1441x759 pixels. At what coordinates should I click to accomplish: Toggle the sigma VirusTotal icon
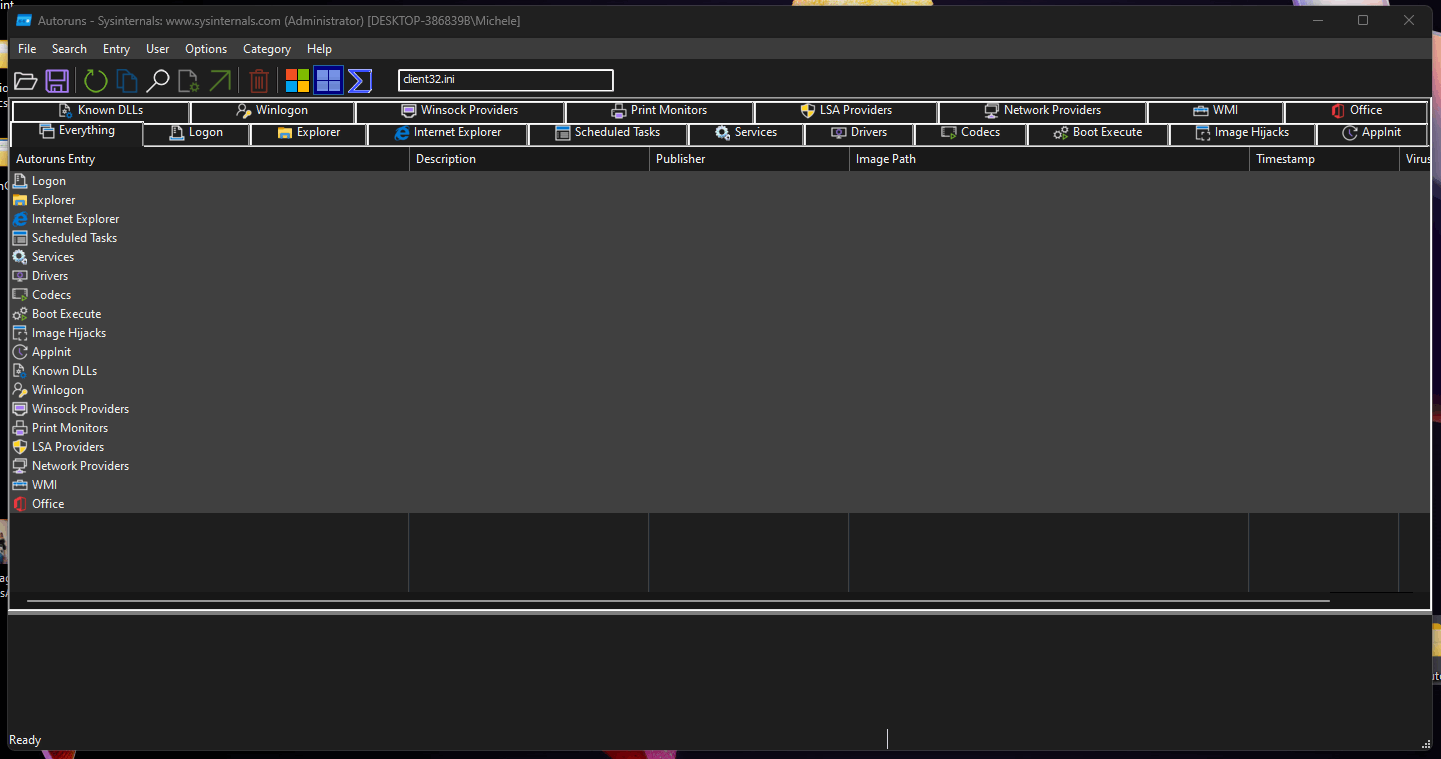[359, 80]
